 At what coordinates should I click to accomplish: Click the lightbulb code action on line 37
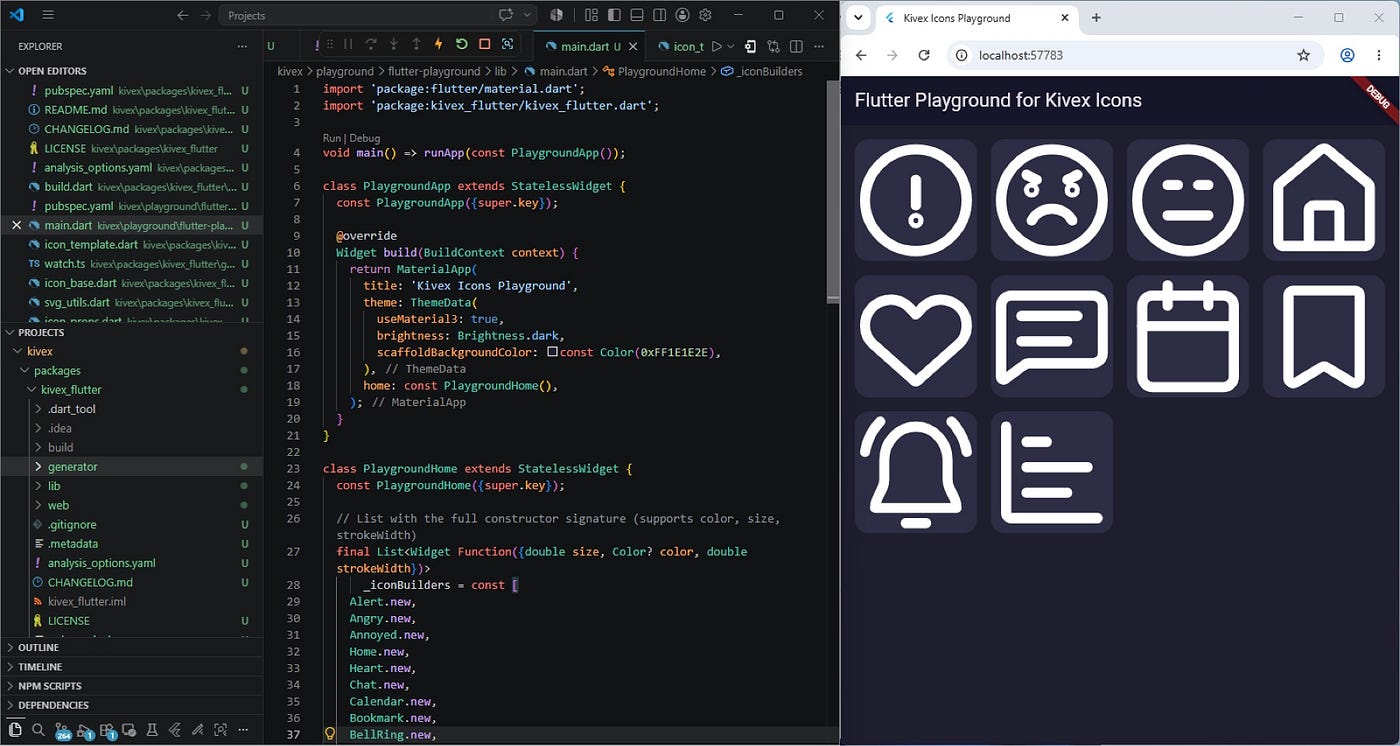tap(330, 734)
